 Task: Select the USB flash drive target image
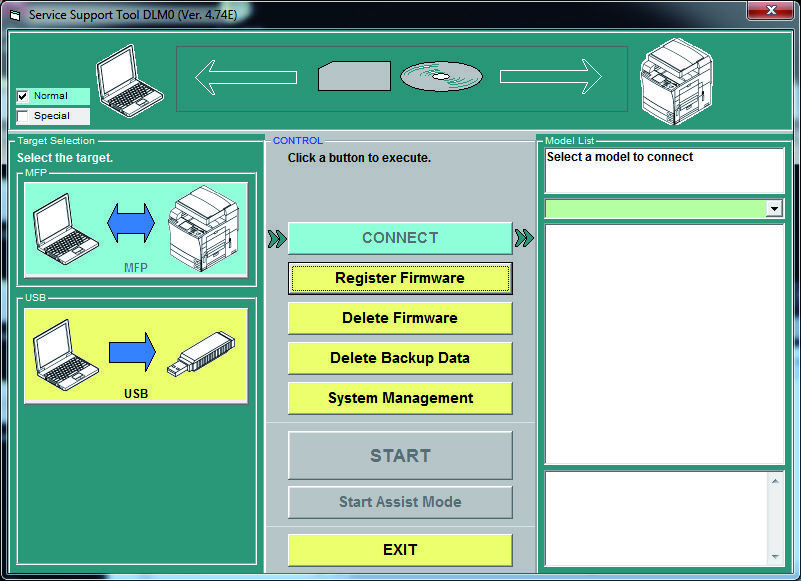(x=136, y=356)
